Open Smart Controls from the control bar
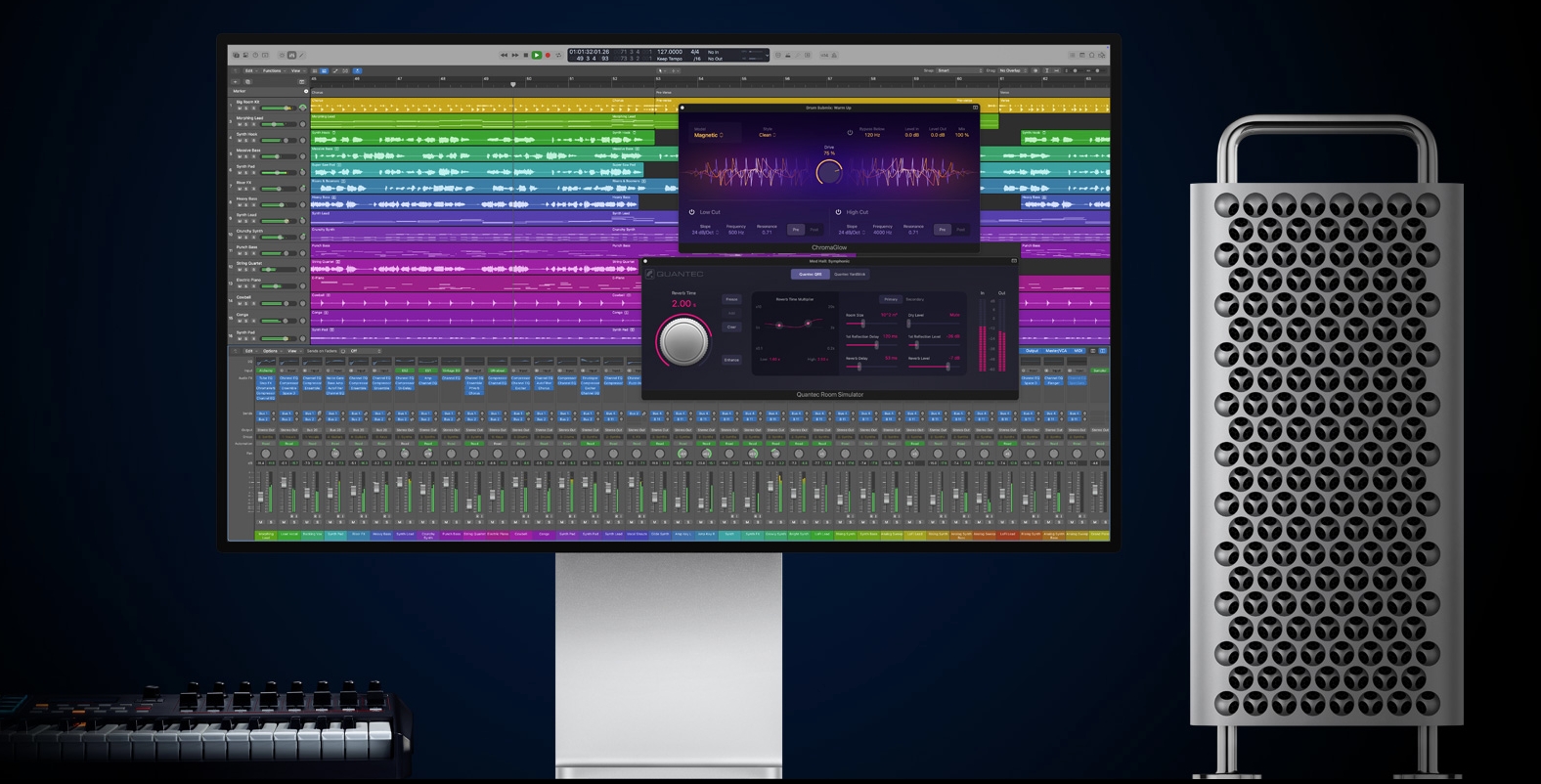 pyautogui.click(x=282, y=55)
